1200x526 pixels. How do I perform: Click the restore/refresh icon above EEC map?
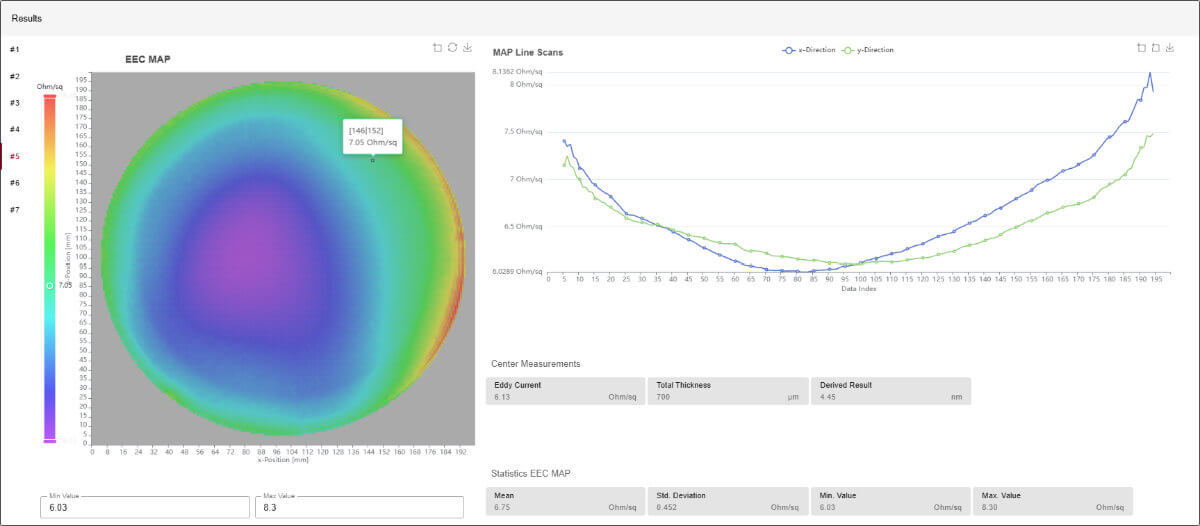(452, 47)
